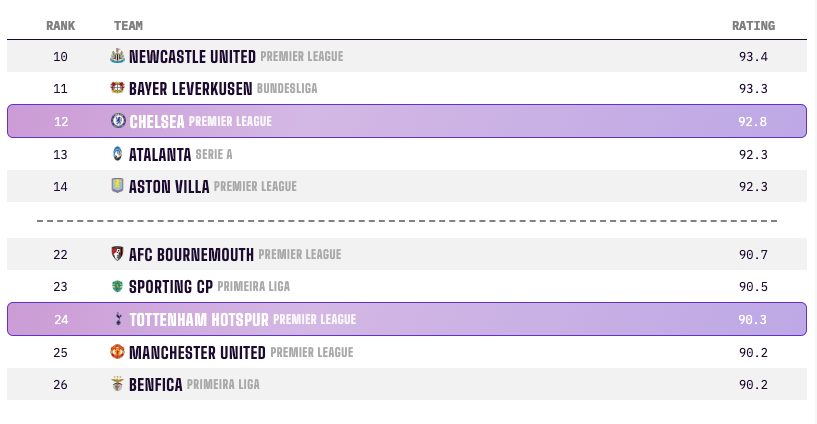Click the Bayer Leverkusen club badge
Viewport: 817px width, 424px height.
pos(117,88)
